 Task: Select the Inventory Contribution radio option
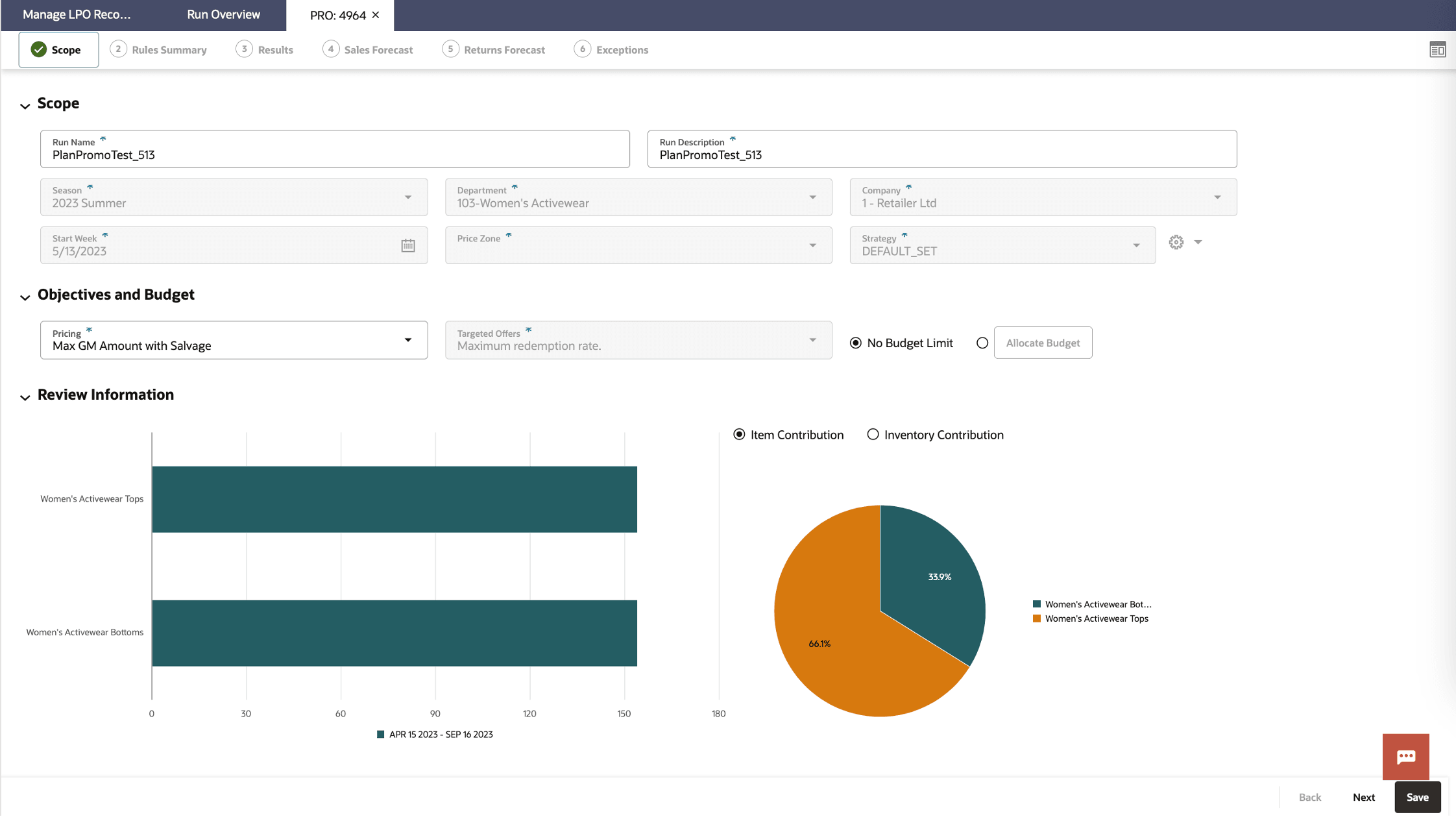coord(873,434)
